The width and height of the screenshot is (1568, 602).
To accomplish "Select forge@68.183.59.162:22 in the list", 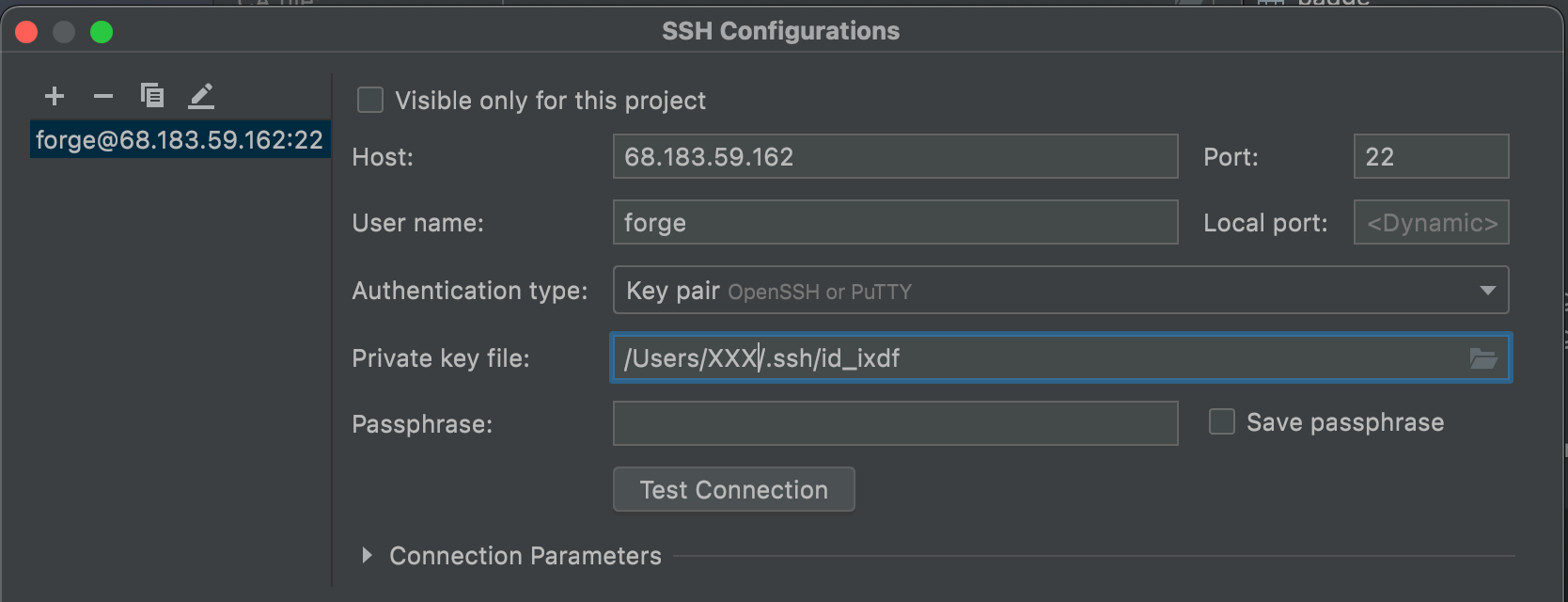I will pyautogui.click(x=180, y=140).
